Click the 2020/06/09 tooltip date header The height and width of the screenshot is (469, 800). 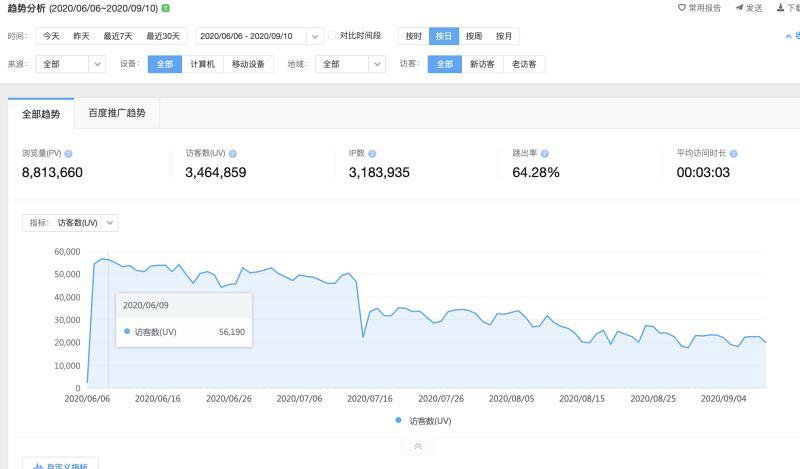pyautogui.click(x=145, y=305)
